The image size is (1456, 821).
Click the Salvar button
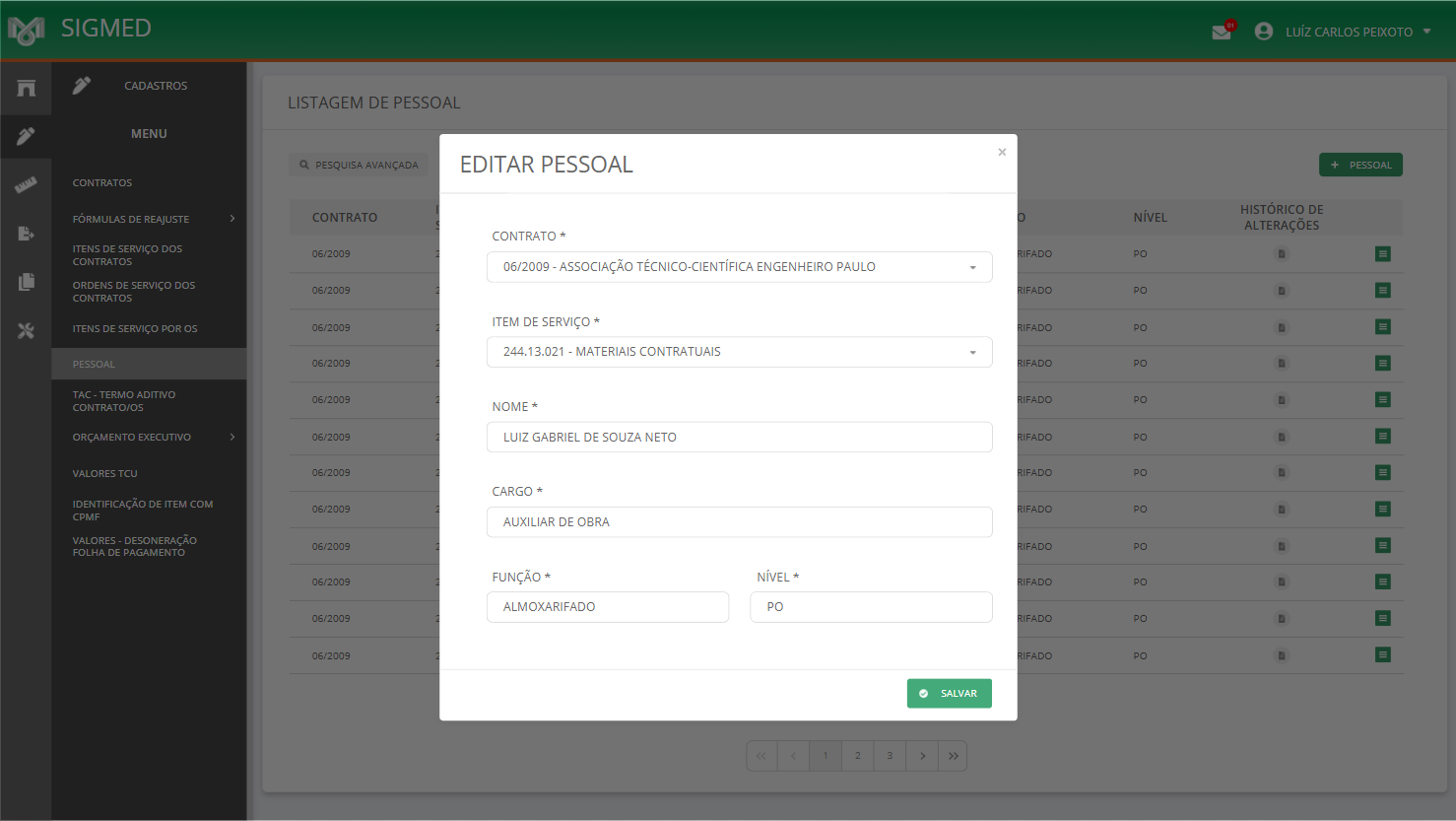point(950,694)
